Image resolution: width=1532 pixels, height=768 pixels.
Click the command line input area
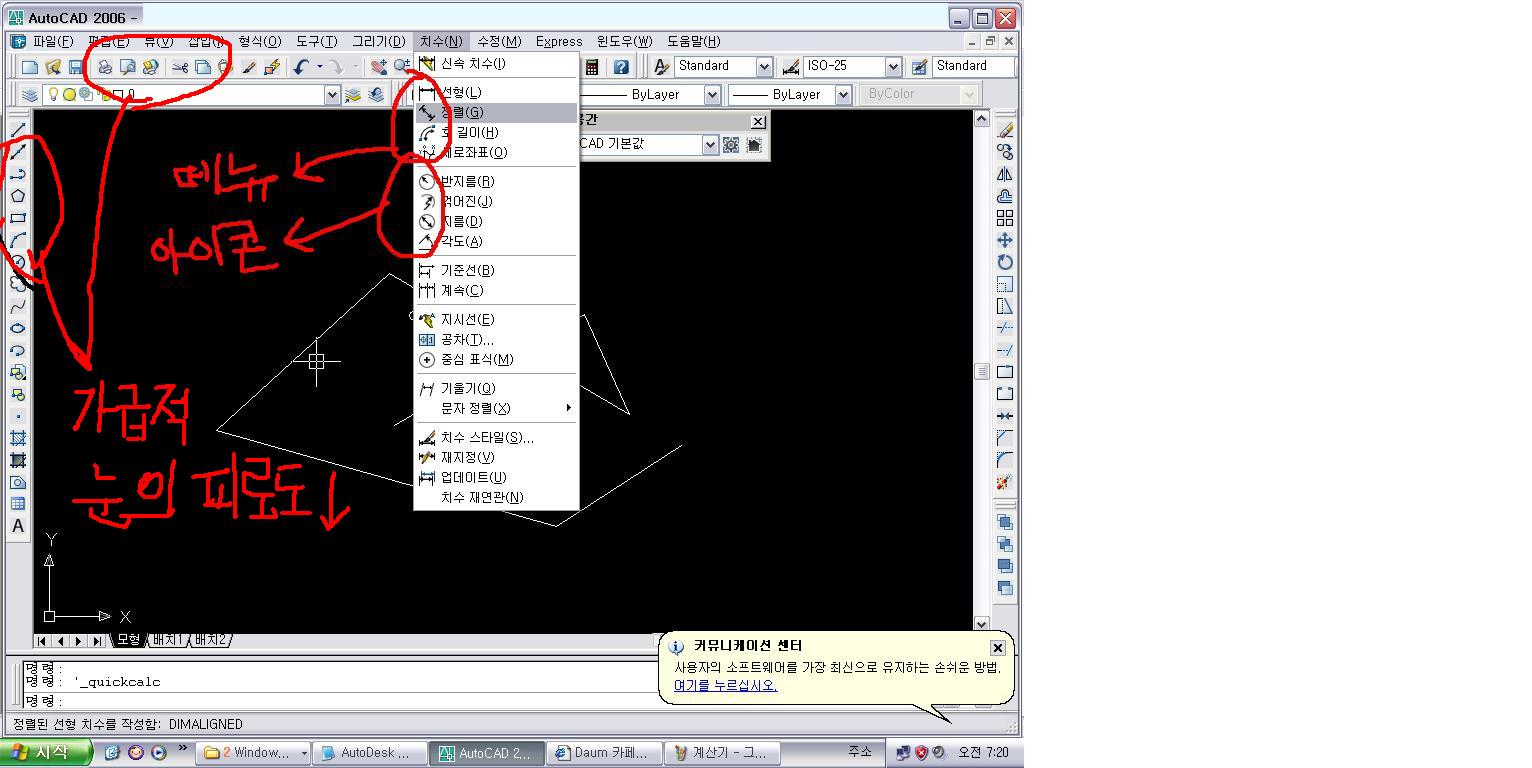(x=340, y=701)
